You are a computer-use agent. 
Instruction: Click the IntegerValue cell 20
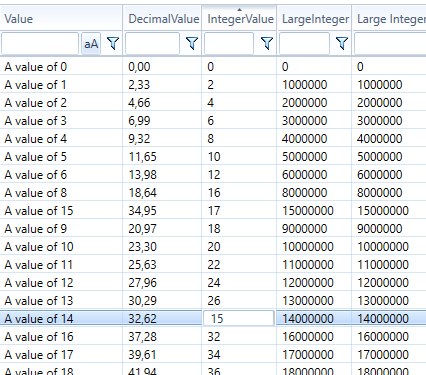239,247
